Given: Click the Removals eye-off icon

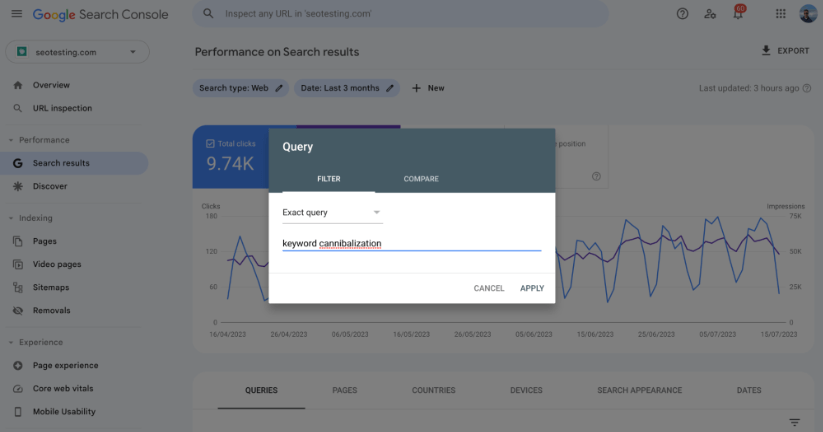Looking at the screenshot, I should (18, 311).
